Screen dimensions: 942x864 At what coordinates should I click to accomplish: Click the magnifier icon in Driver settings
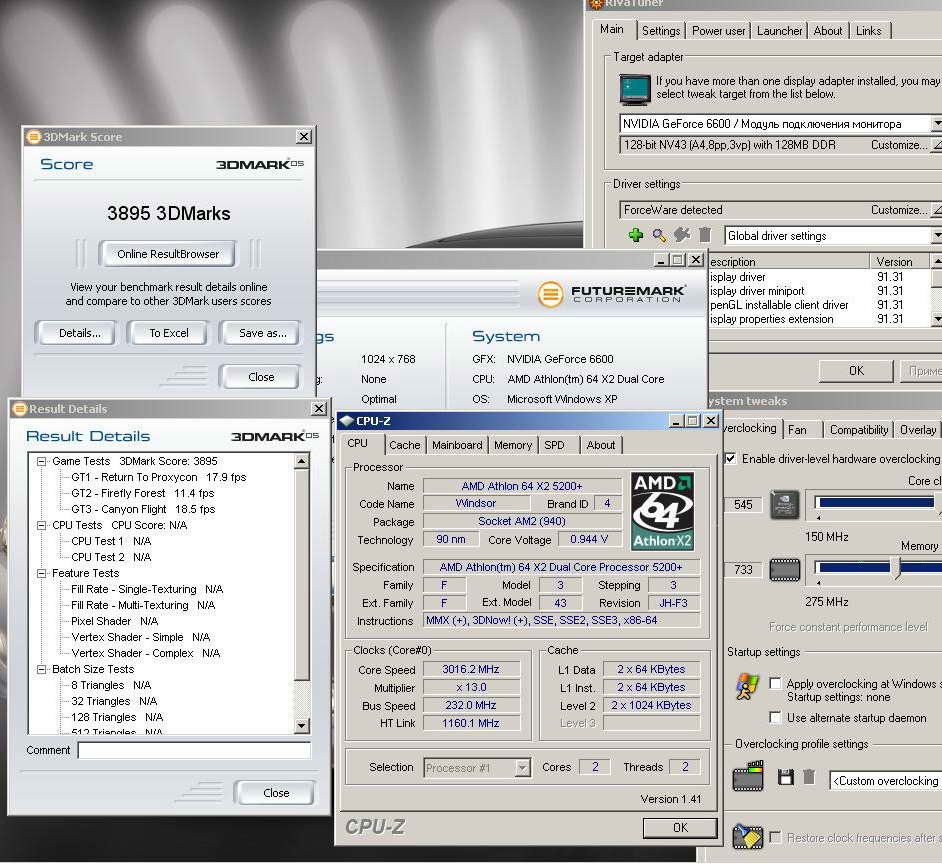tap(659, 235)
